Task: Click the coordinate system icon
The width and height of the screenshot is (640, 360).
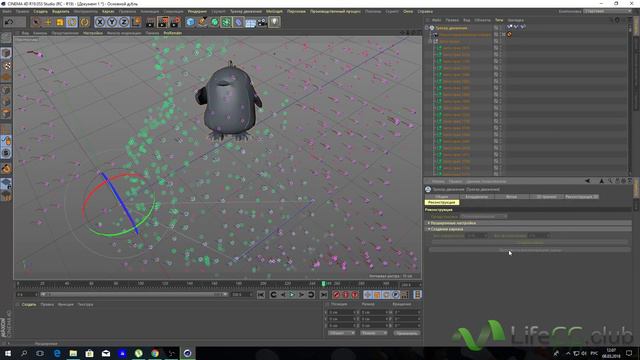Action: 136,22
